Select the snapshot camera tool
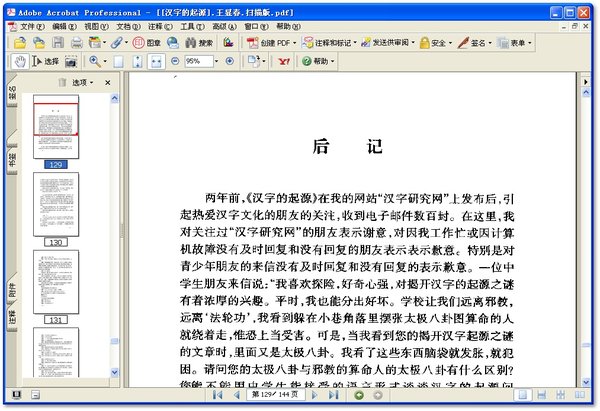 (71, 62)
